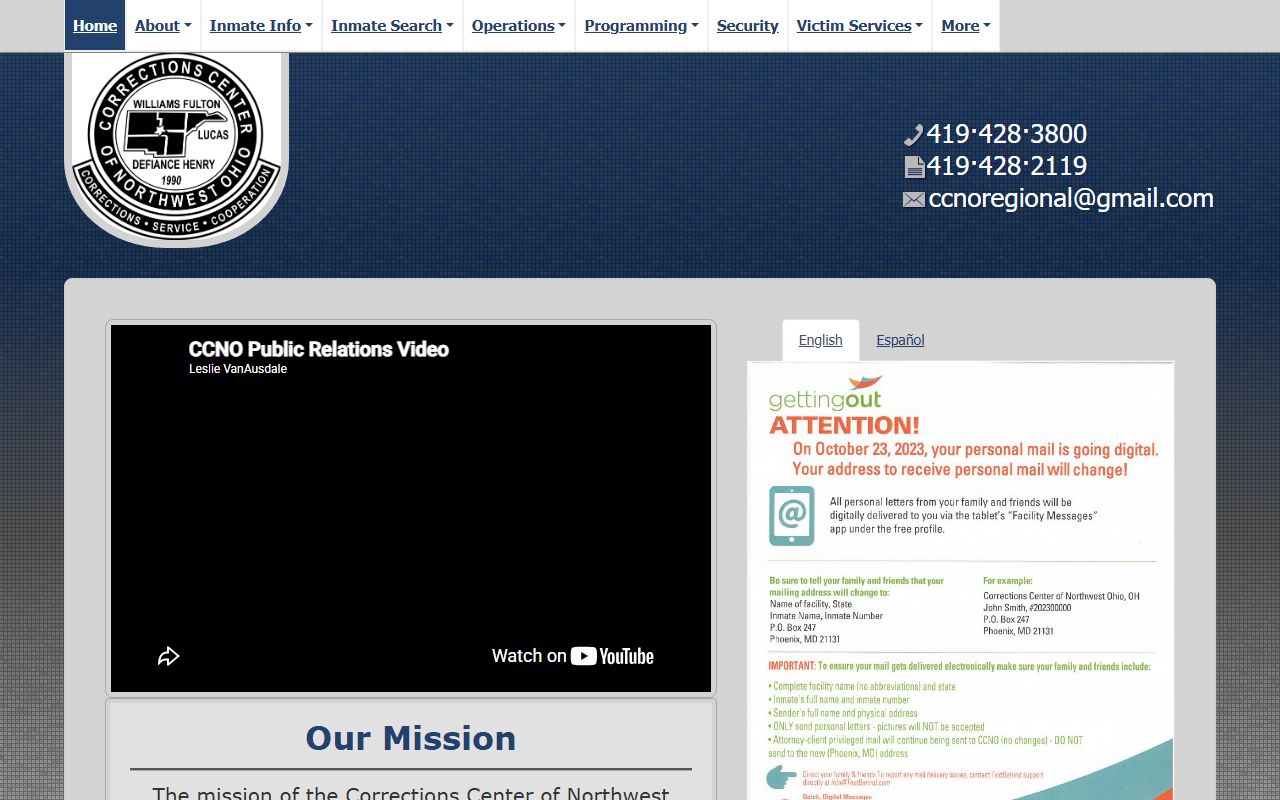Open the More dropdown menu
Image resolution: width=1280 pixels, height=800 pixels.
click(966, 26)
